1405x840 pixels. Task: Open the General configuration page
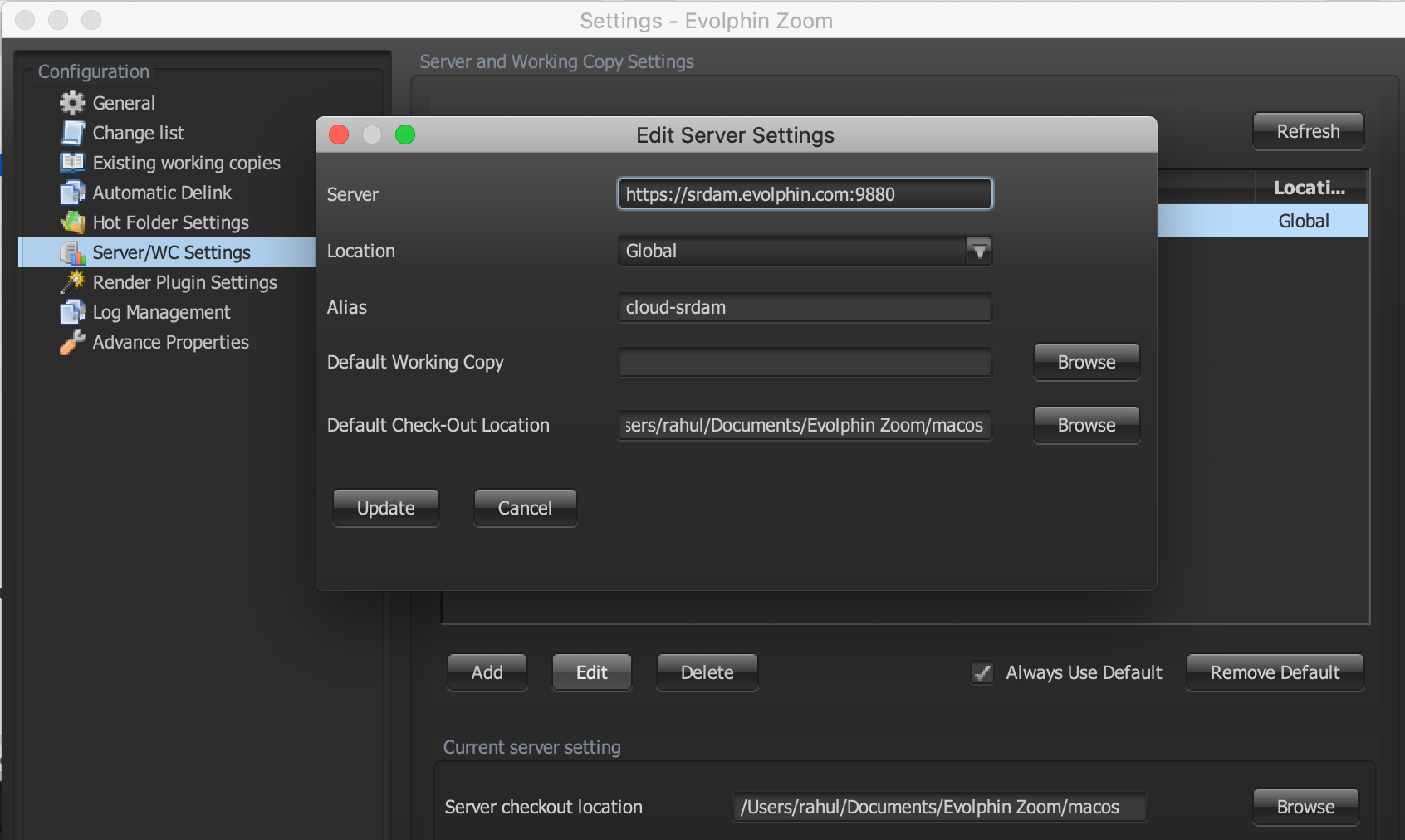point(124,103)
